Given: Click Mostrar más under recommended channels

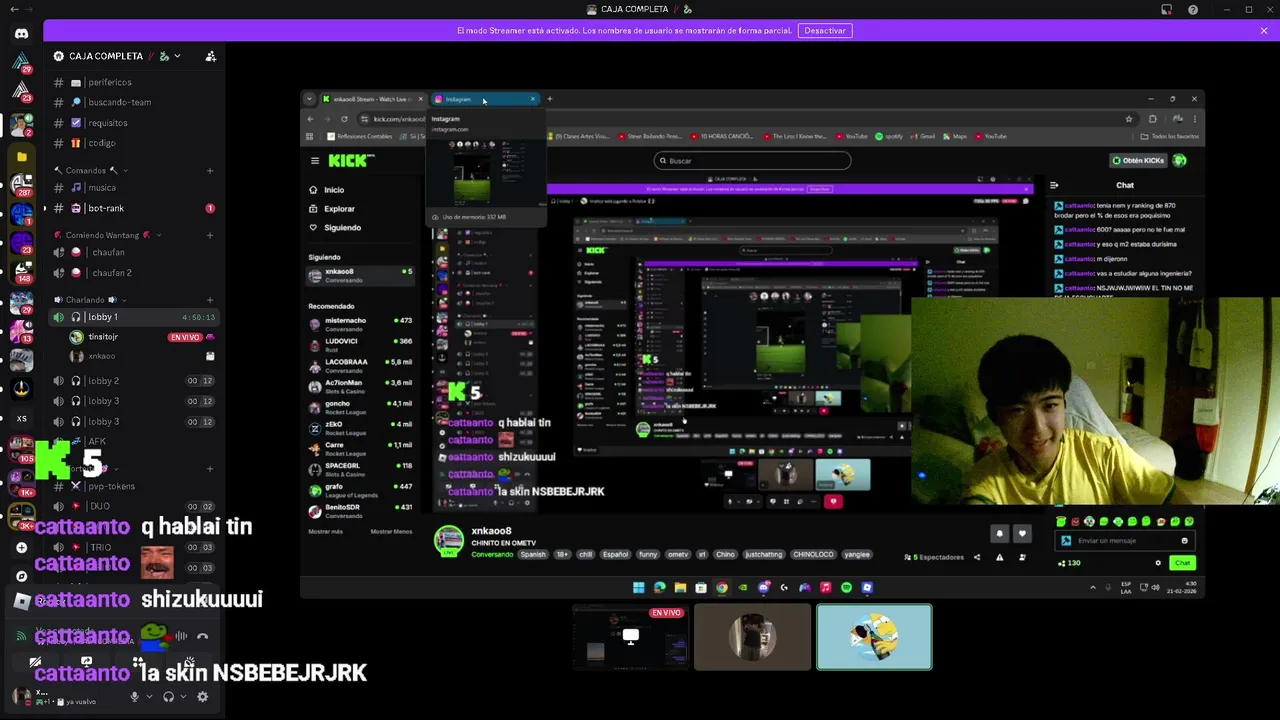Looking at the screenshot, I should coord(325,531).
